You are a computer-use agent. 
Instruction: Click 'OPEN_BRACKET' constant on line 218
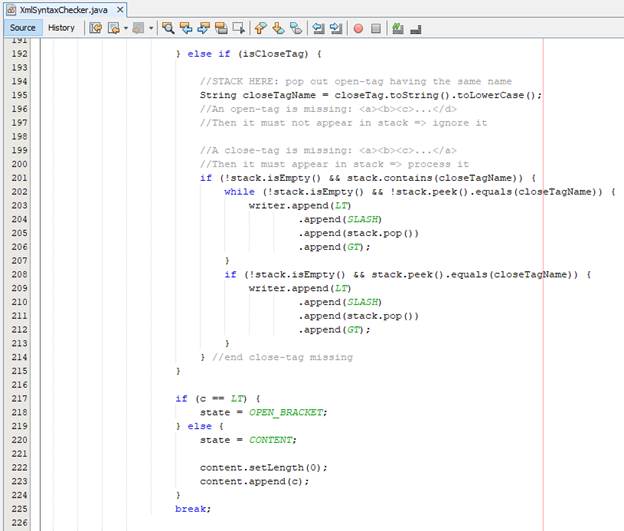point(287,412)
